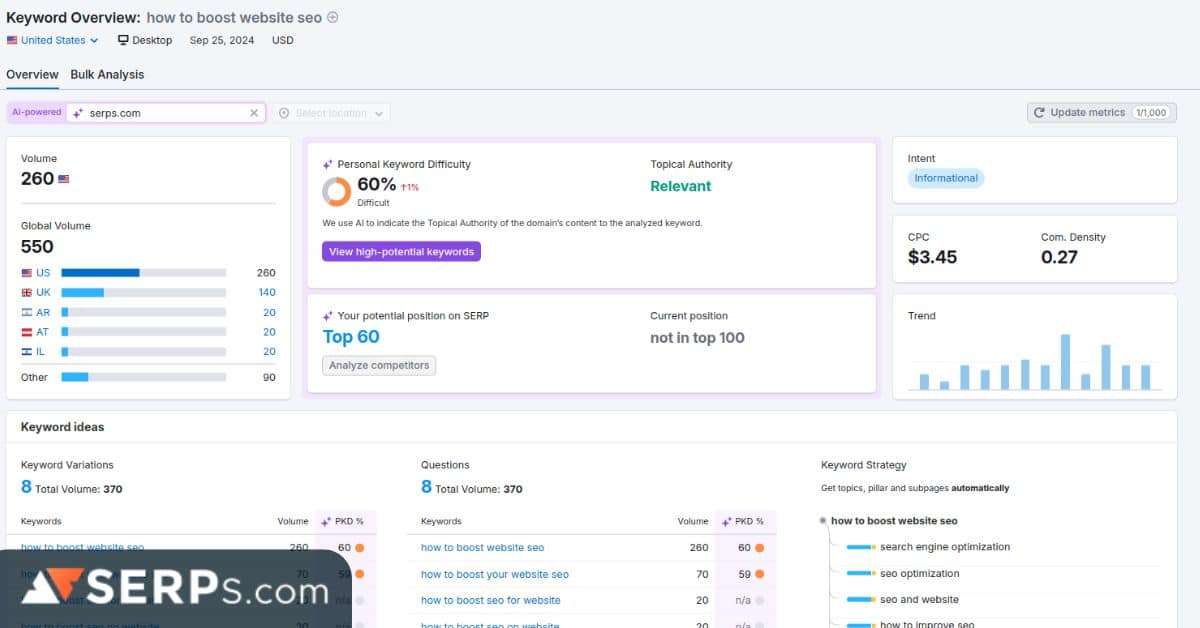The width and height of the screenshot is (1200, 628).
Task: Click the View high-potential keywords button
Action: coord(401,252)
